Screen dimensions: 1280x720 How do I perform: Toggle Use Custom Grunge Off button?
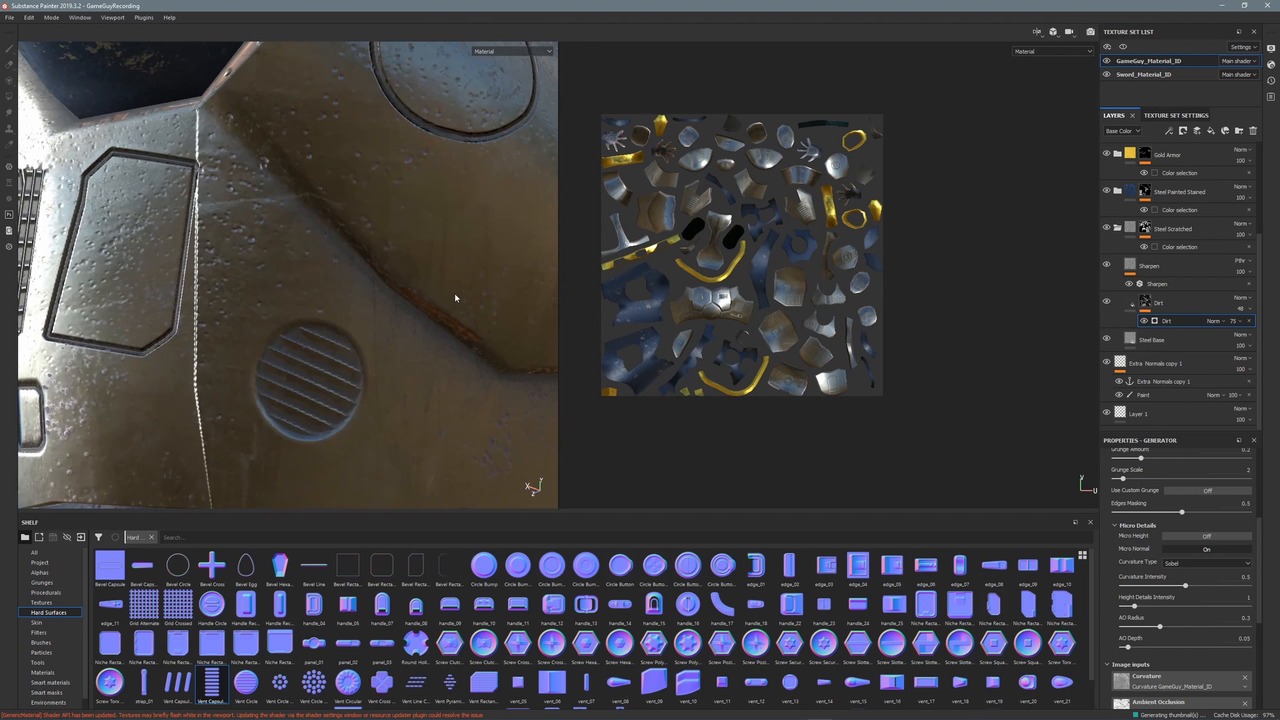[x=1206, y=490]
